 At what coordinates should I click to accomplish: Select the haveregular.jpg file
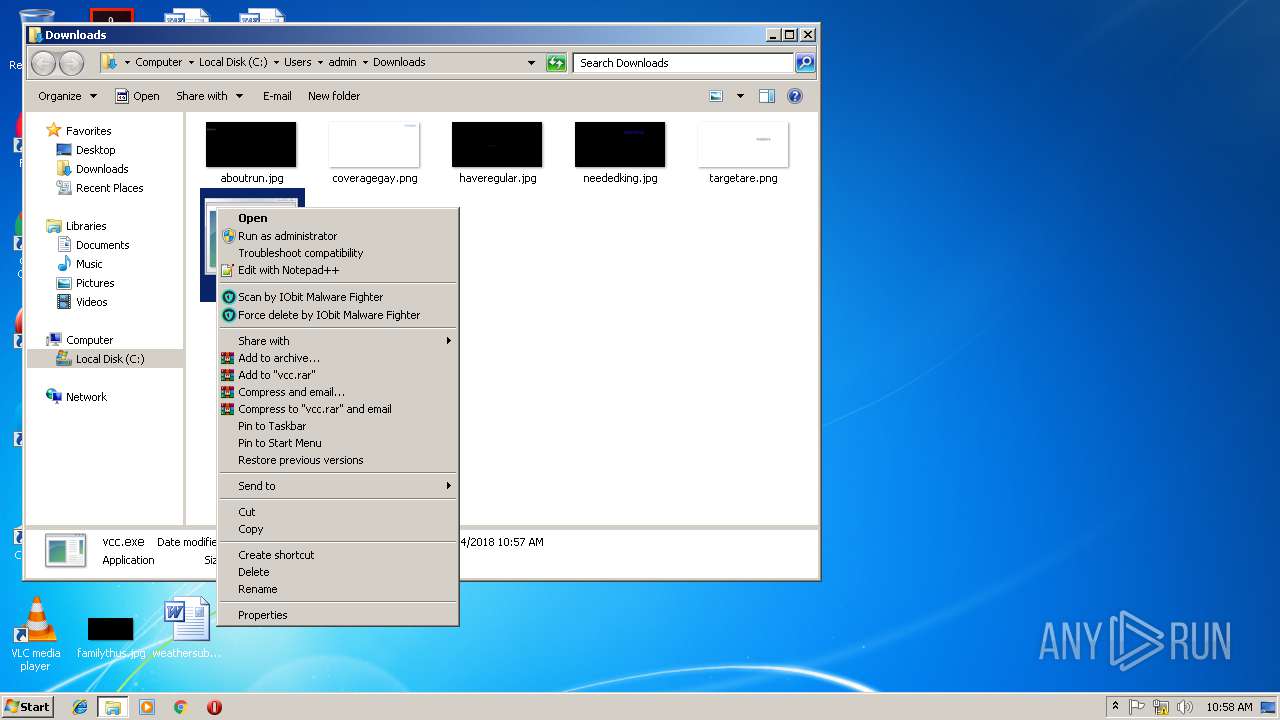[x=497, y=152]
